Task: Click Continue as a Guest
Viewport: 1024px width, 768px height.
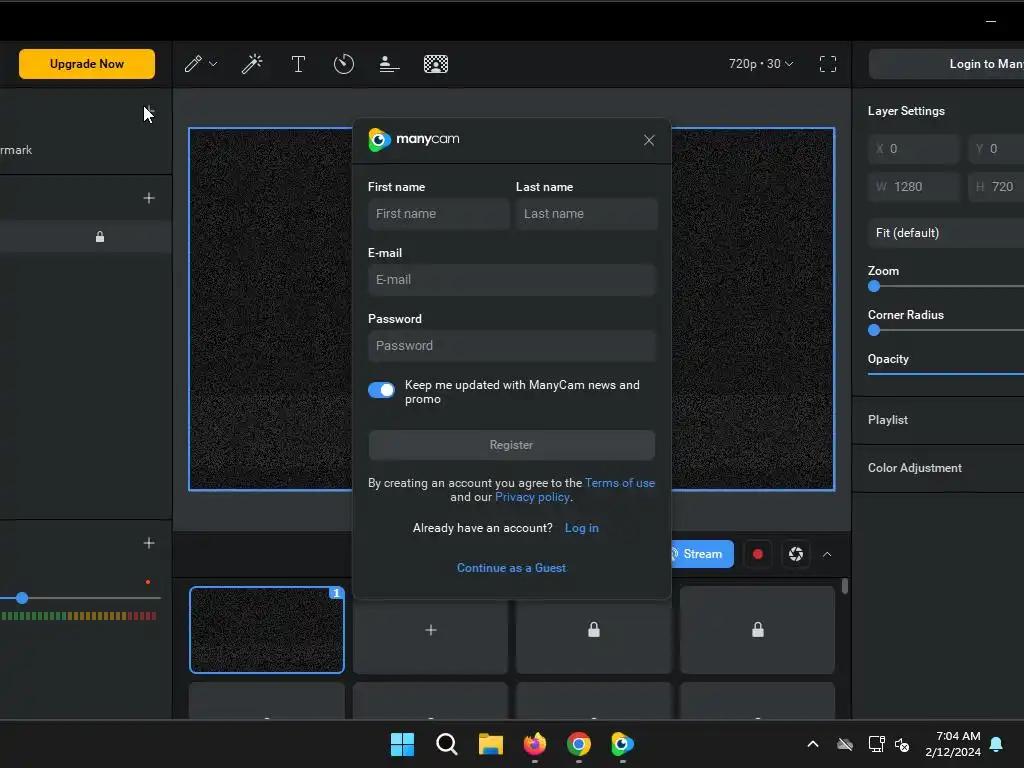Action: tap(511, 568)
